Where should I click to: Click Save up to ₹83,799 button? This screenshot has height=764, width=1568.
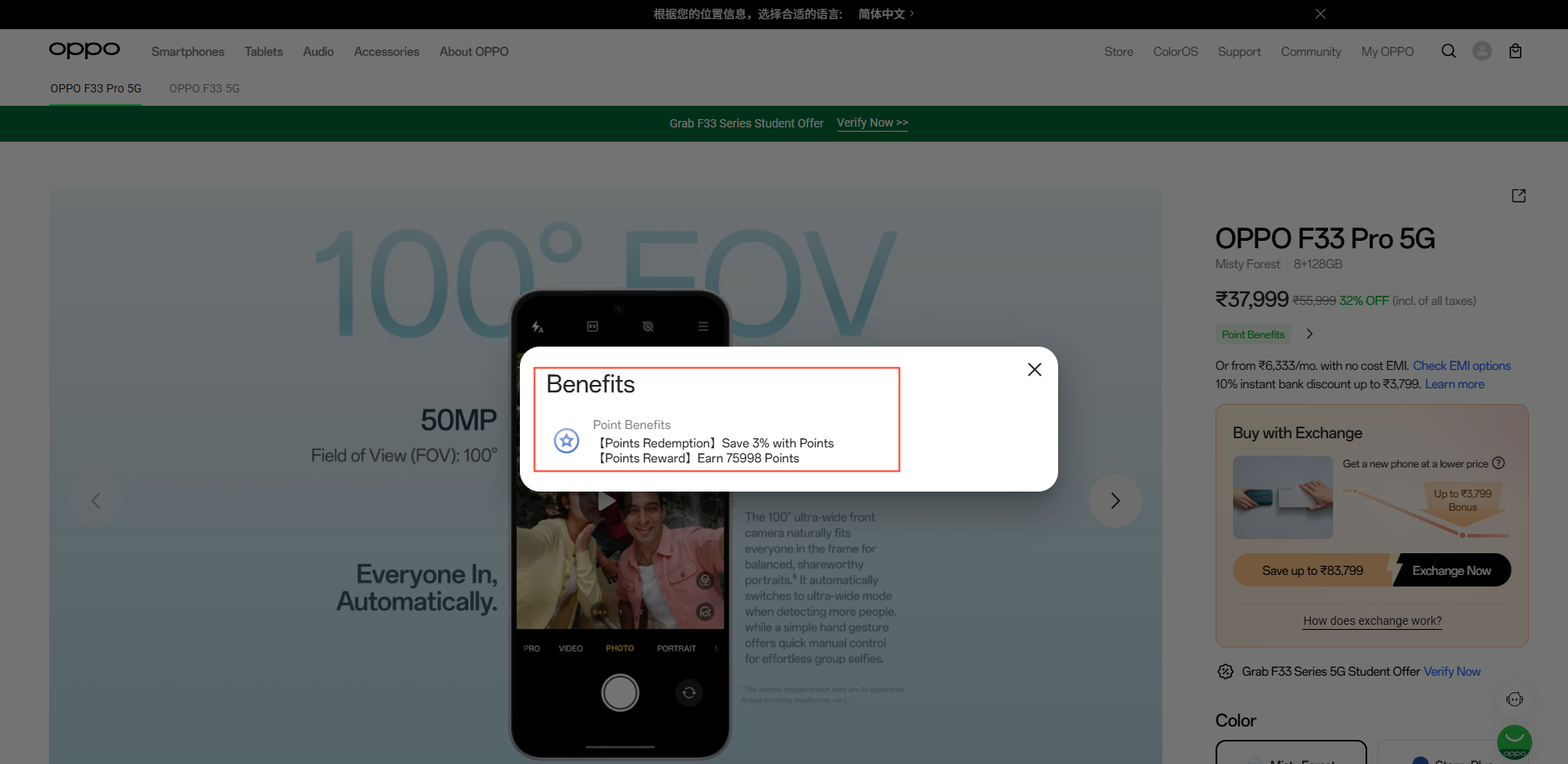point(1313,571)
